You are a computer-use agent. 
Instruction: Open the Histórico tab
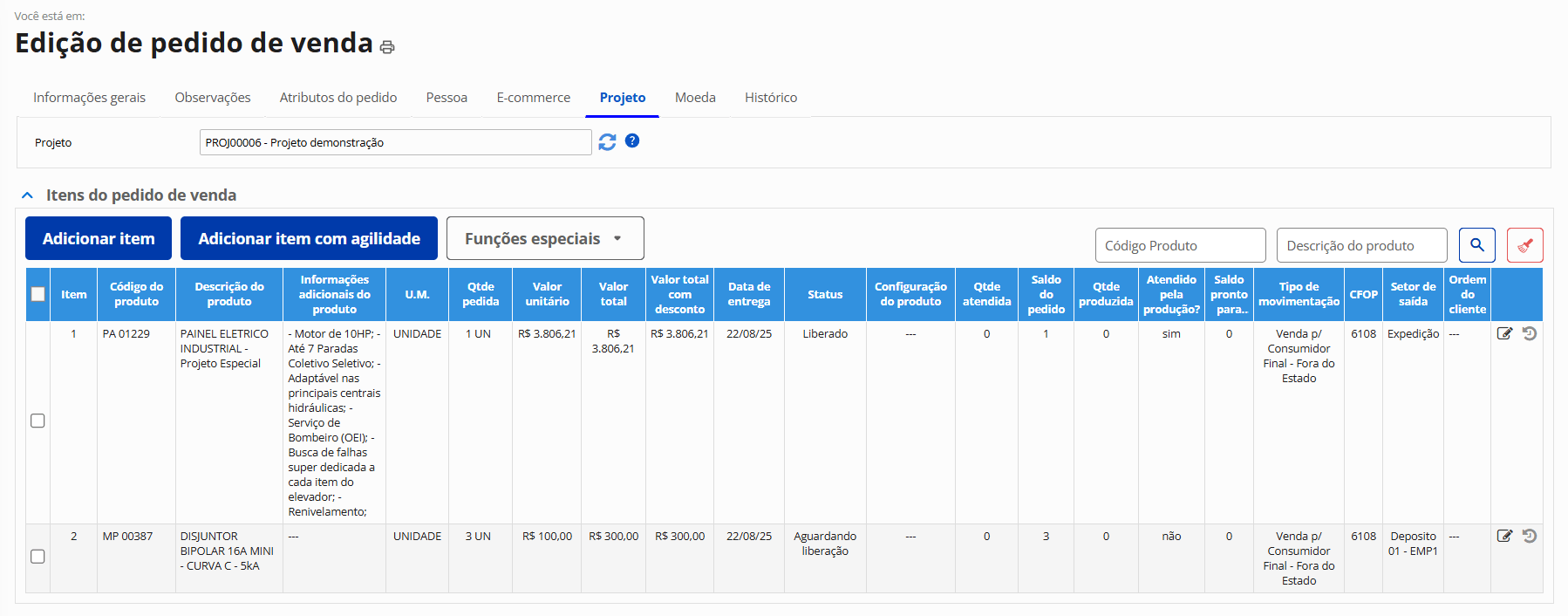pyautogui.click(x=770, y=98)
